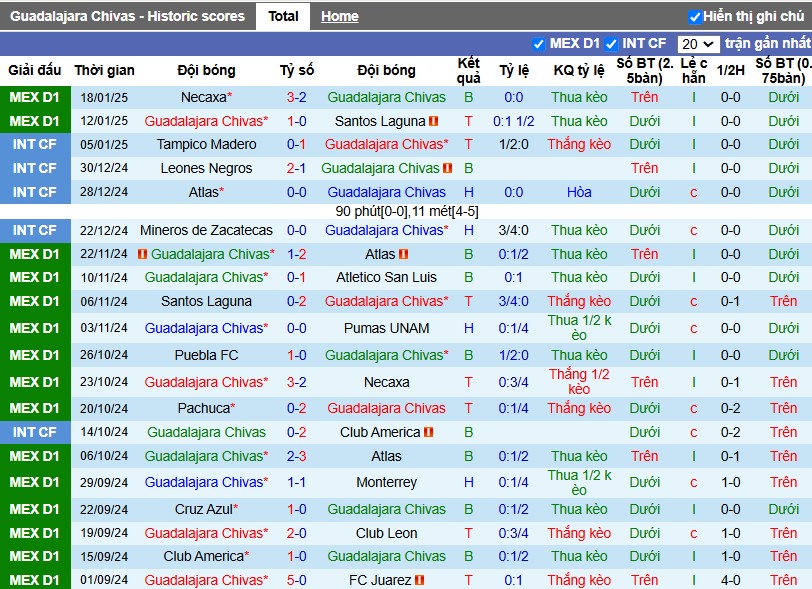Open Monterrey team link
Screen dimensions: 812x589
(x=386, y=482)
